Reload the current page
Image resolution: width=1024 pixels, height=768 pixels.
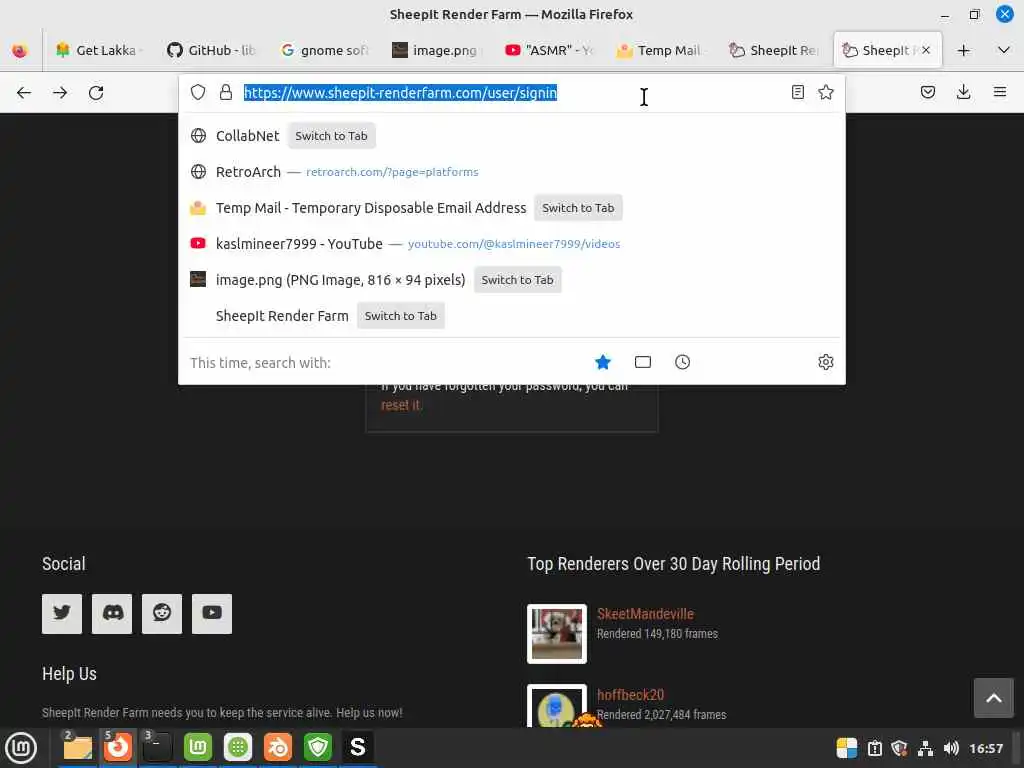coord(96,93)
